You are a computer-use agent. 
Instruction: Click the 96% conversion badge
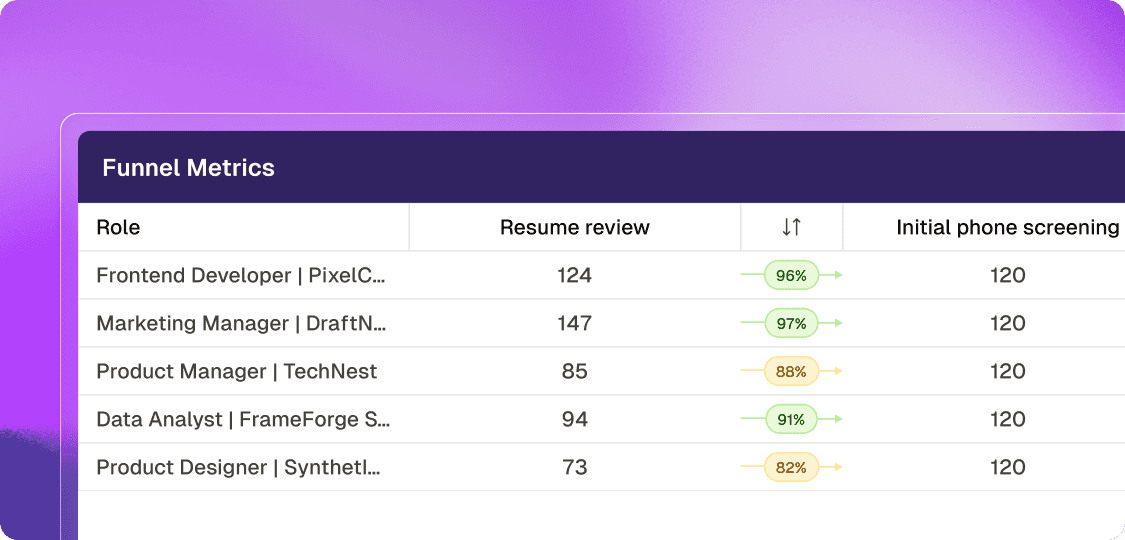point(791,275)
